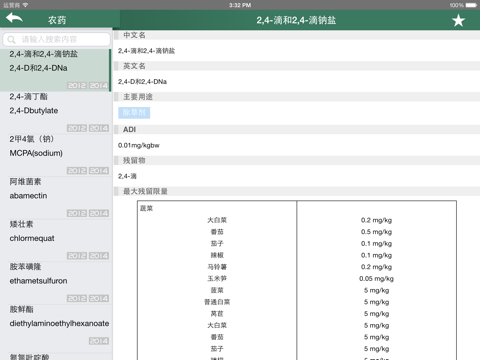Open the diethylaminoethylhexanoate entry
The height and width of the screenshot is (360, 480).
pyautogui.click(x=55, y=326)
